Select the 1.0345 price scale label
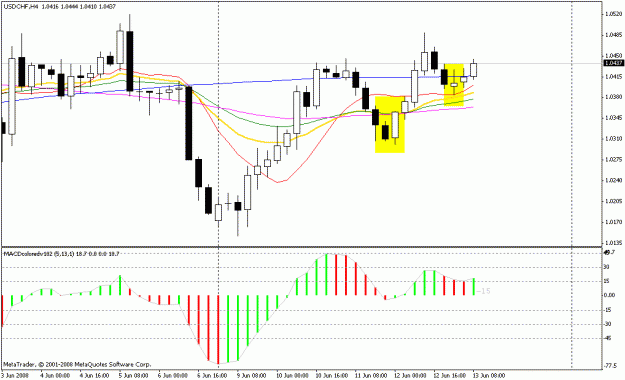This screenshot has width=625, height=380. tap(613, 118)
